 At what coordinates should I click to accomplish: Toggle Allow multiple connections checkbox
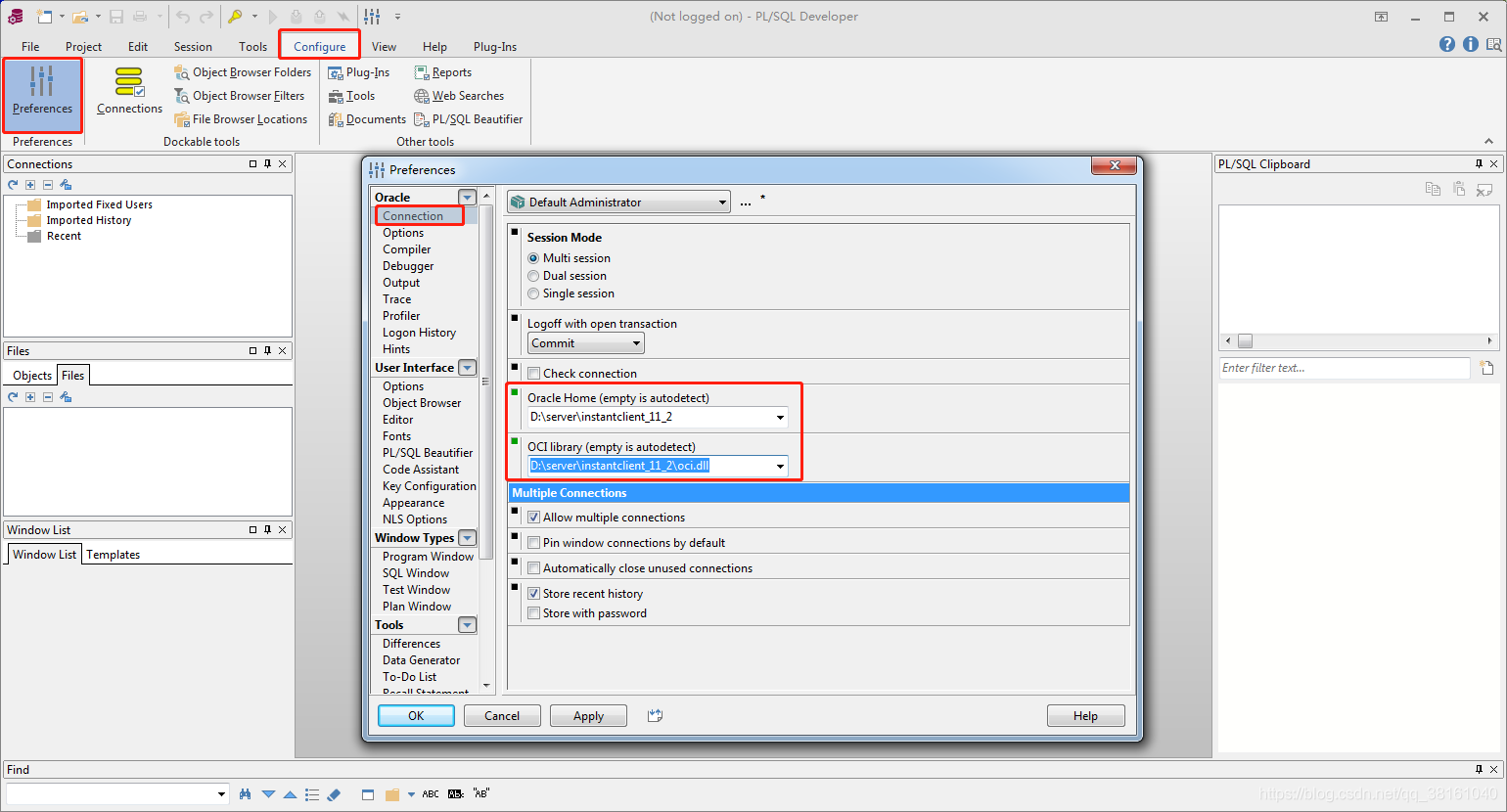coord(534,518)
